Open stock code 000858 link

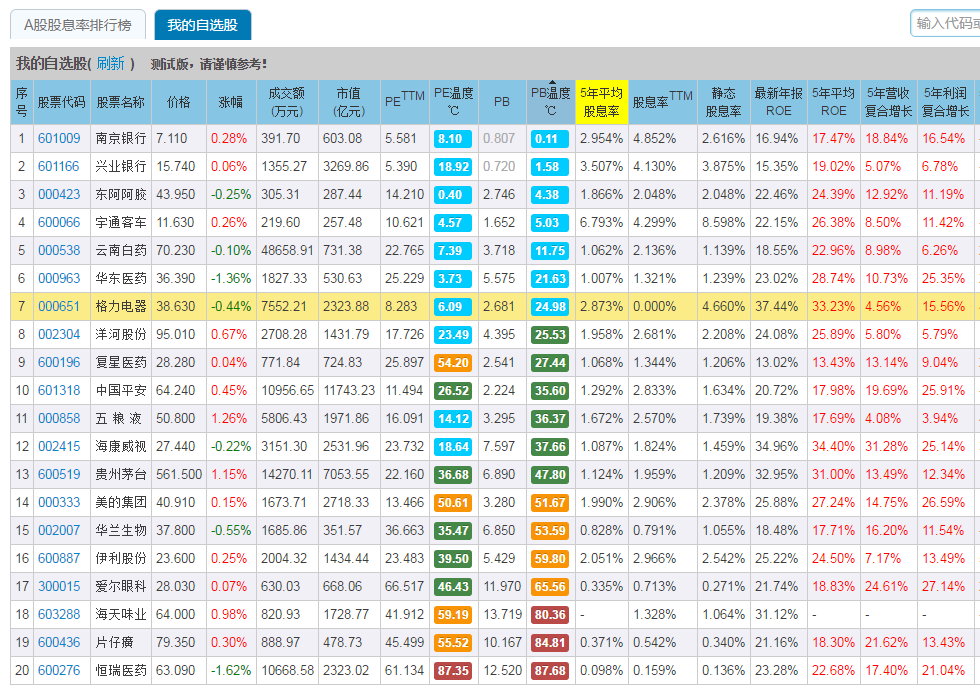59,418
